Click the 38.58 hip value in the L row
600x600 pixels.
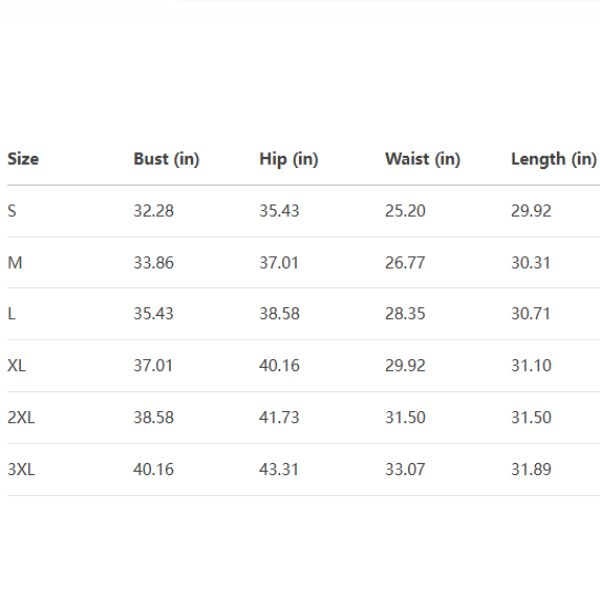click(x=279, y=314)
